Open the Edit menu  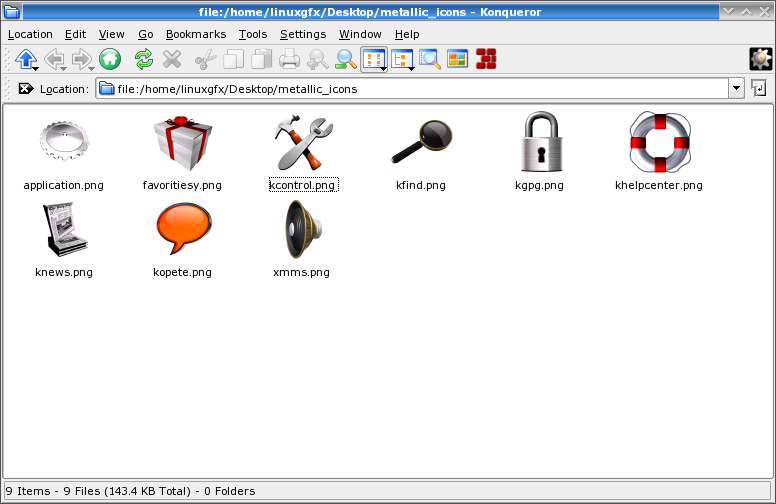pyautogui.click(x=75, y=34)
